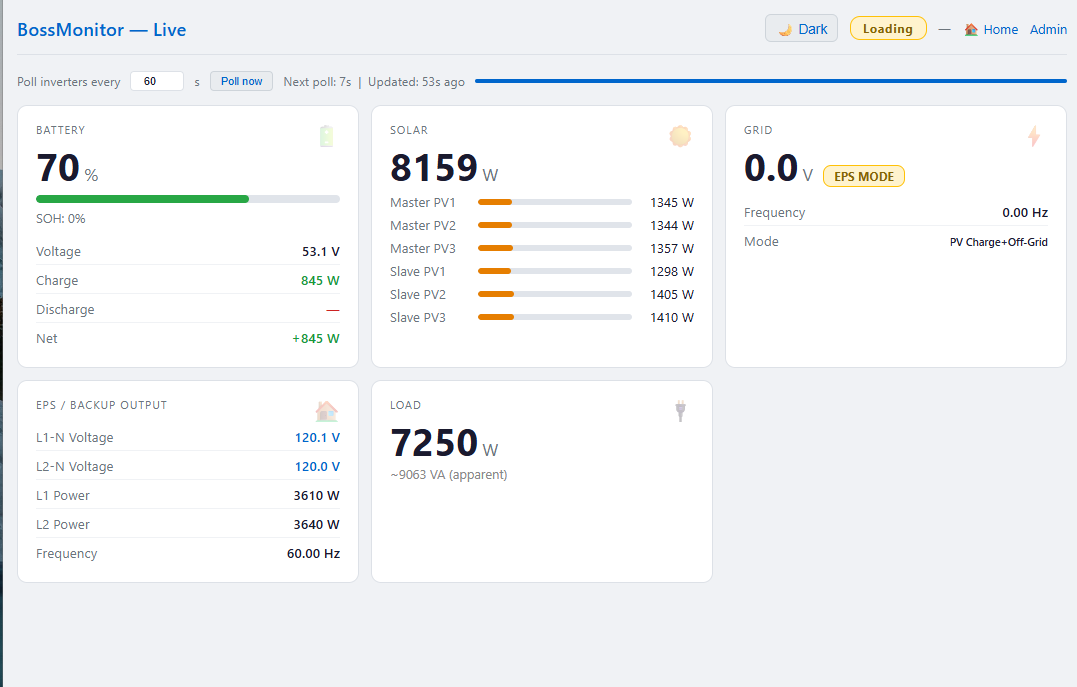Click the Poll now button
Image resolution: width=1077 pixels, height=687 pixels.
[x=241, y=81]
